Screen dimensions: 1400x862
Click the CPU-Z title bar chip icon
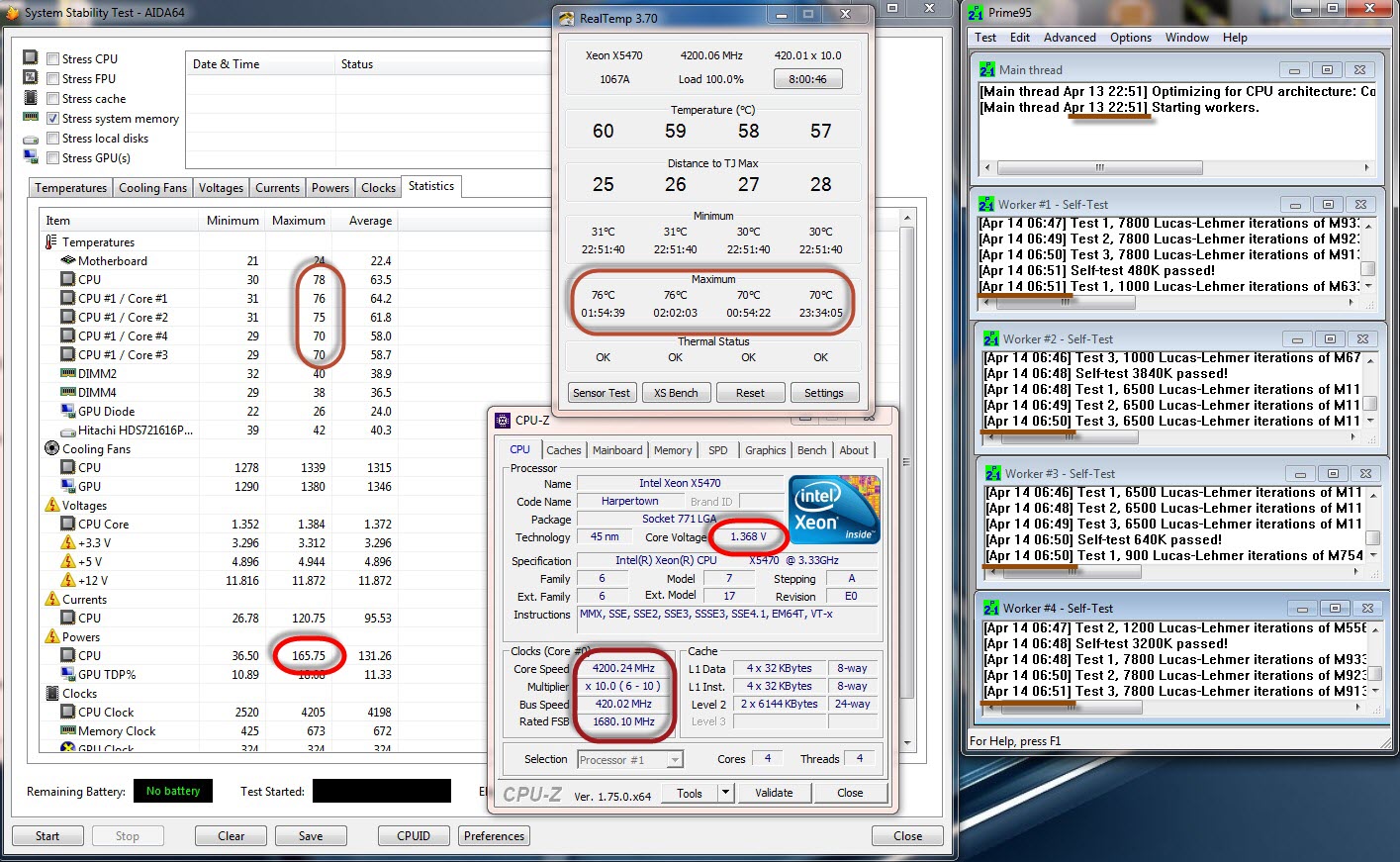click(x=503, y=420)
